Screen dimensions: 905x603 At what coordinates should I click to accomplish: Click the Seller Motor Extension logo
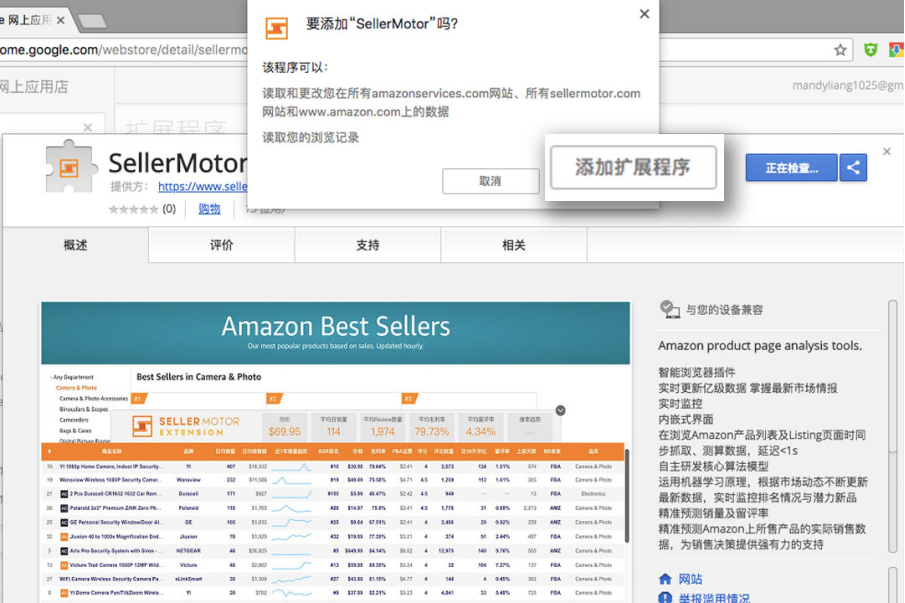point(185,426)
